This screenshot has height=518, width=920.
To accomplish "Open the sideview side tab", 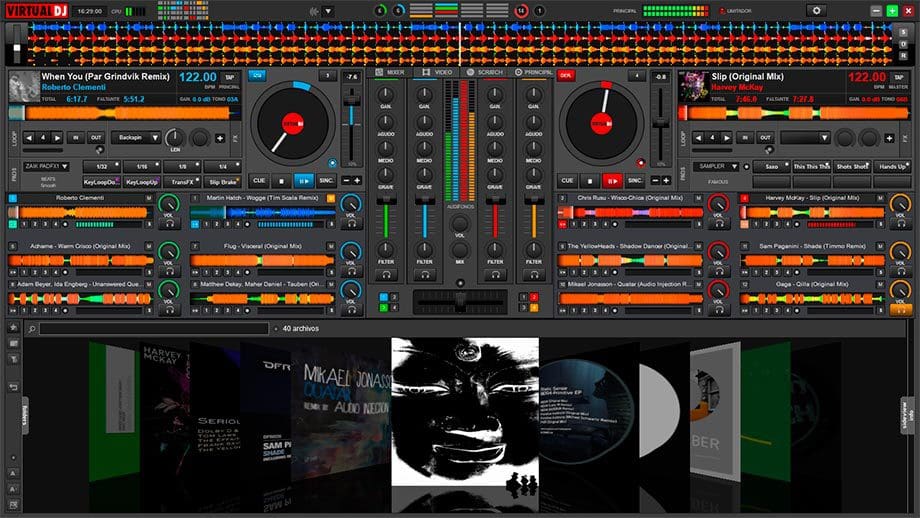I will click(x=907, y=415).
